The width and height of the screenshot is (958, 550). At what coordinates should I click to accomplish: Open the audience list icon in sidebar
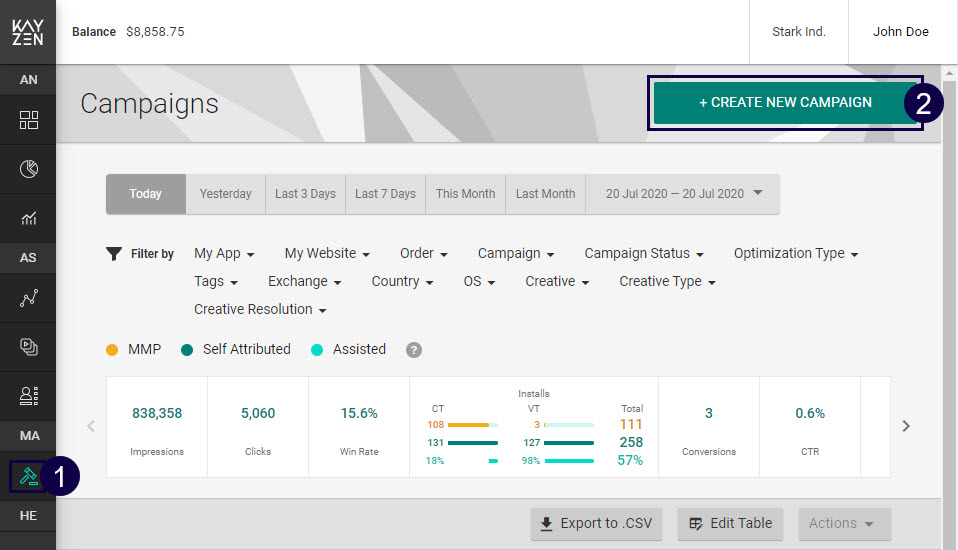(28, 395)
